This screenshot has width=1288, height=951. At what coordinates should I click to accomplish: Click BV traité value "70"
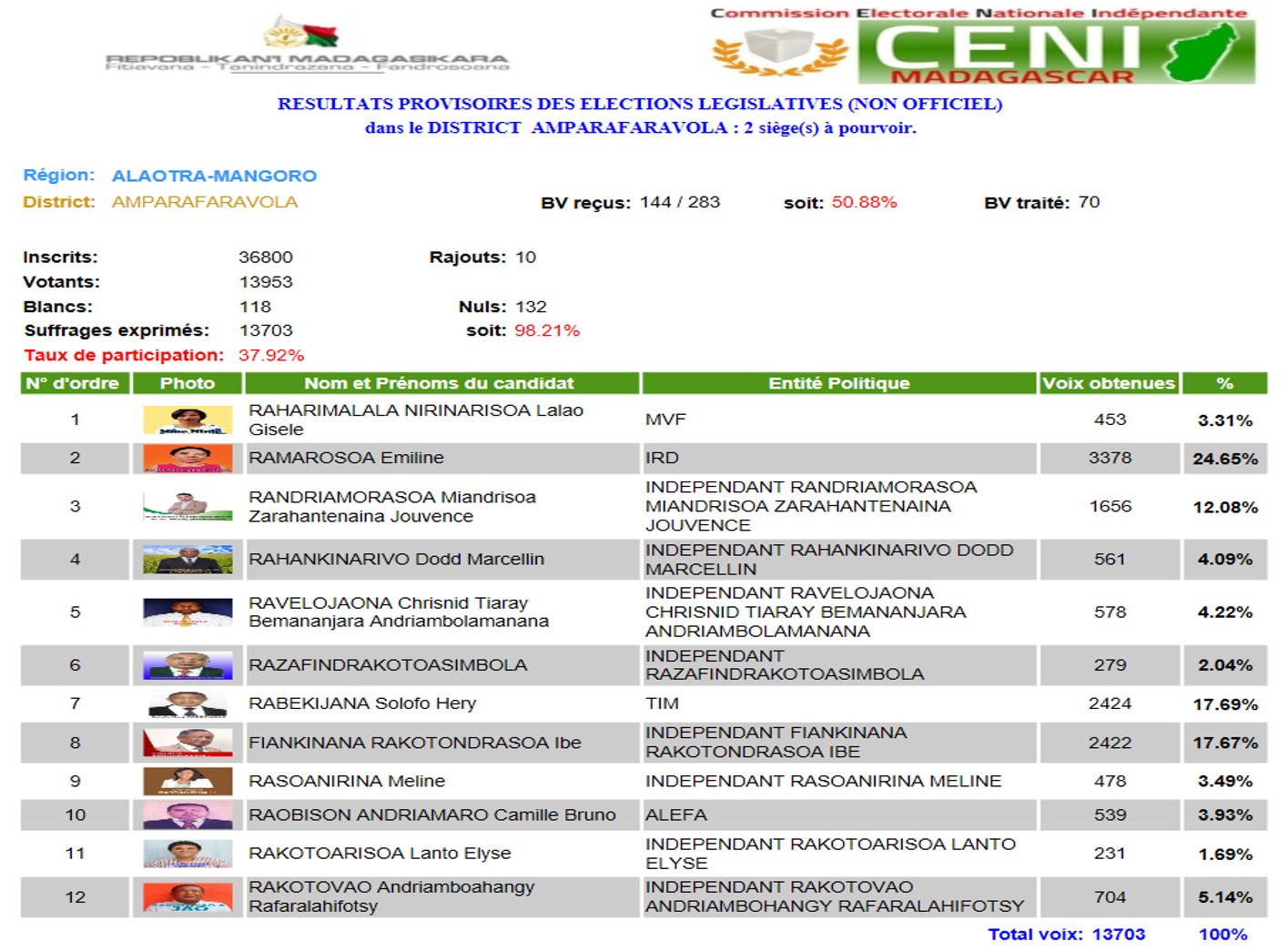[1090, 202]
